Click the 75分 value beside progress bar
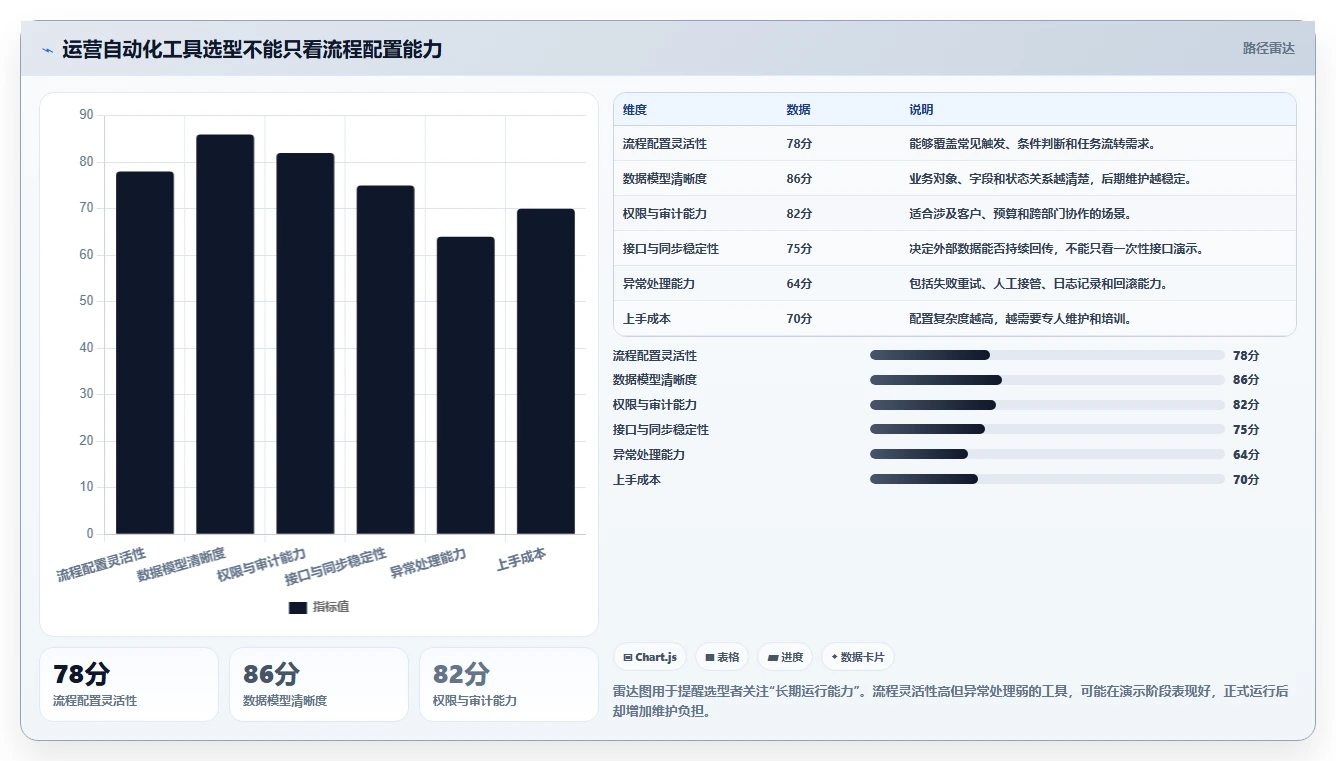 pyautogui.click(x=1246, y=430)
